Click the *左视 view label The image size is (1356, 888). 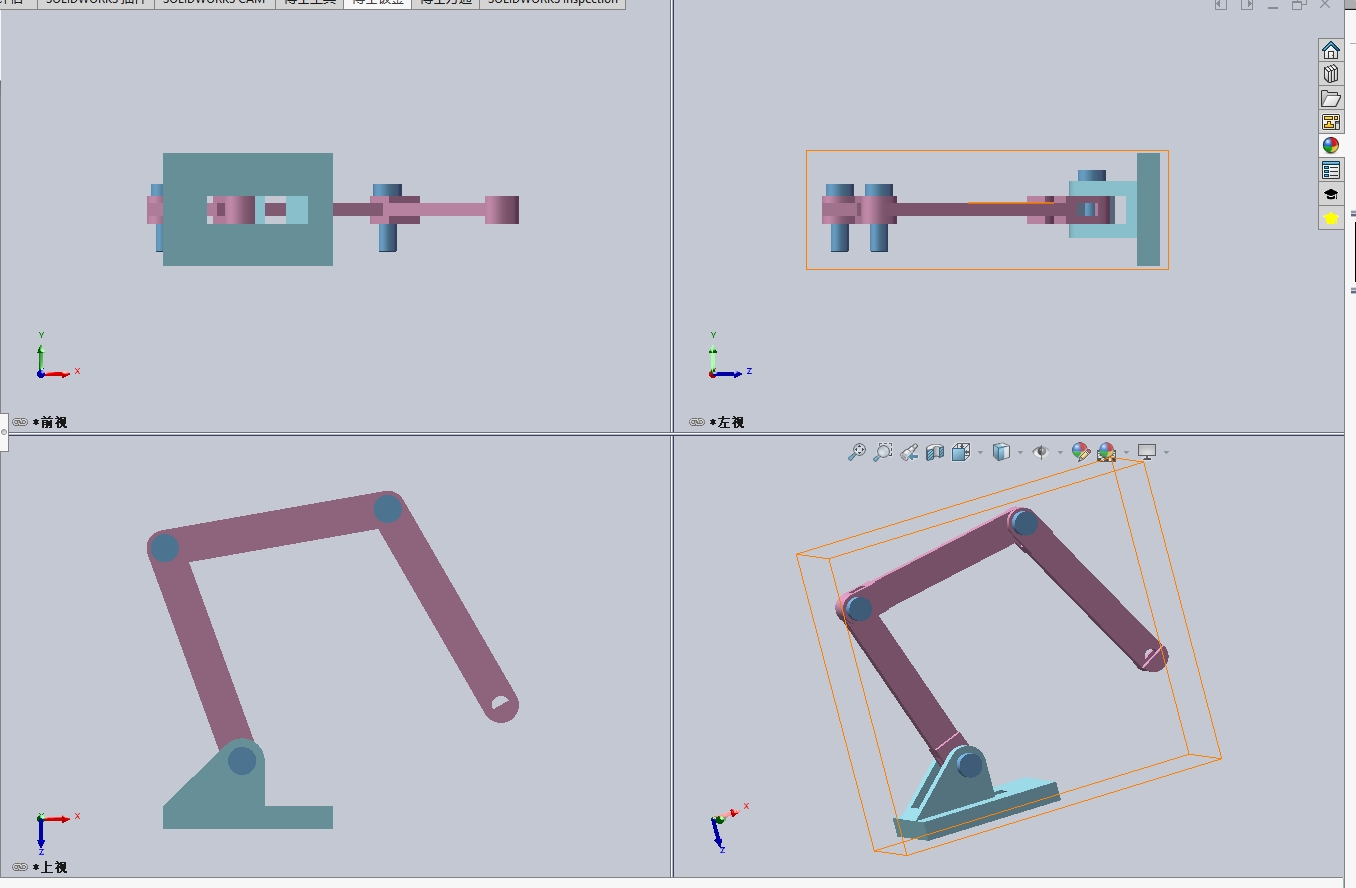coord(727,422)
